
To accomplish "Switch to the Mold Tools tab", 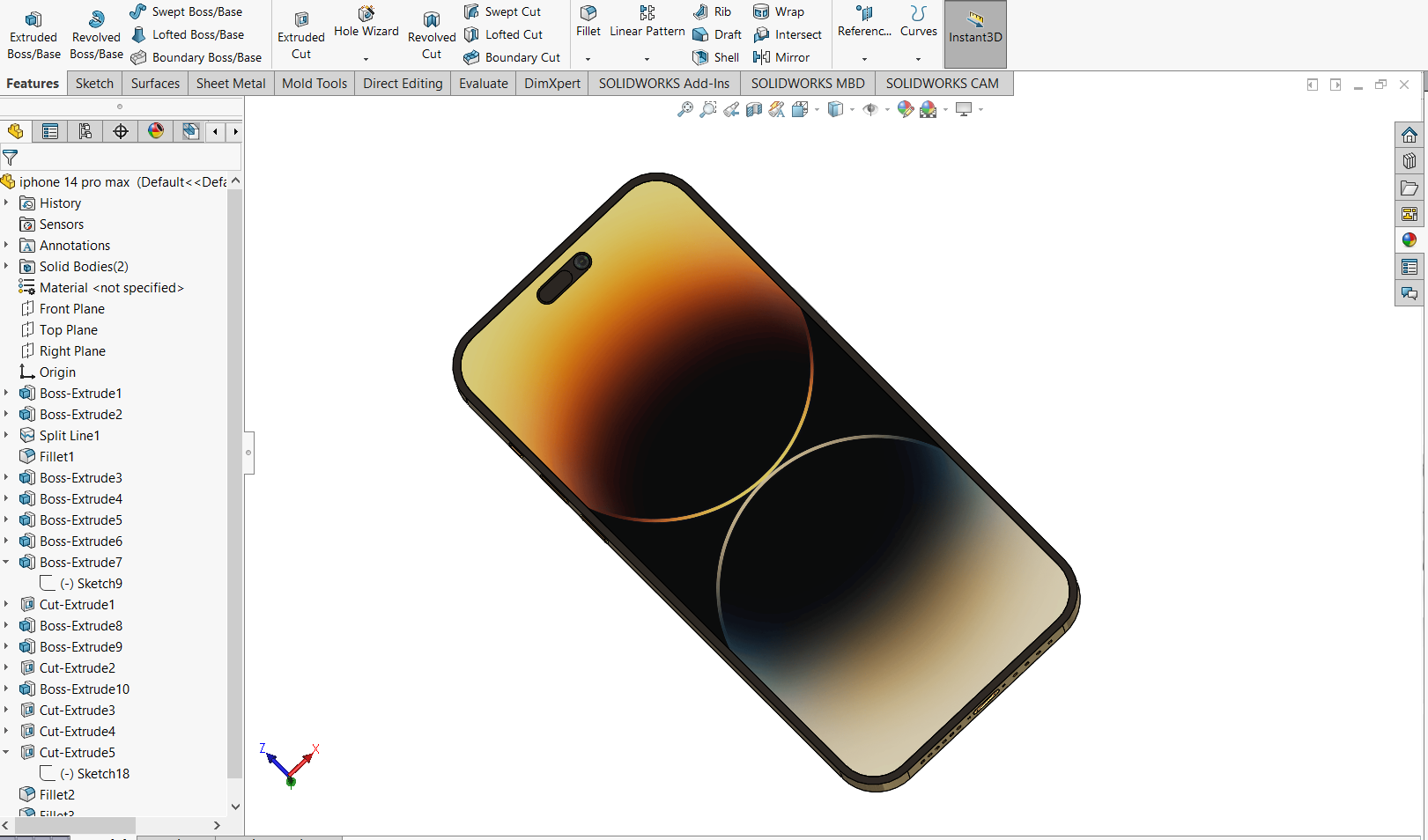I will point(314,84).
